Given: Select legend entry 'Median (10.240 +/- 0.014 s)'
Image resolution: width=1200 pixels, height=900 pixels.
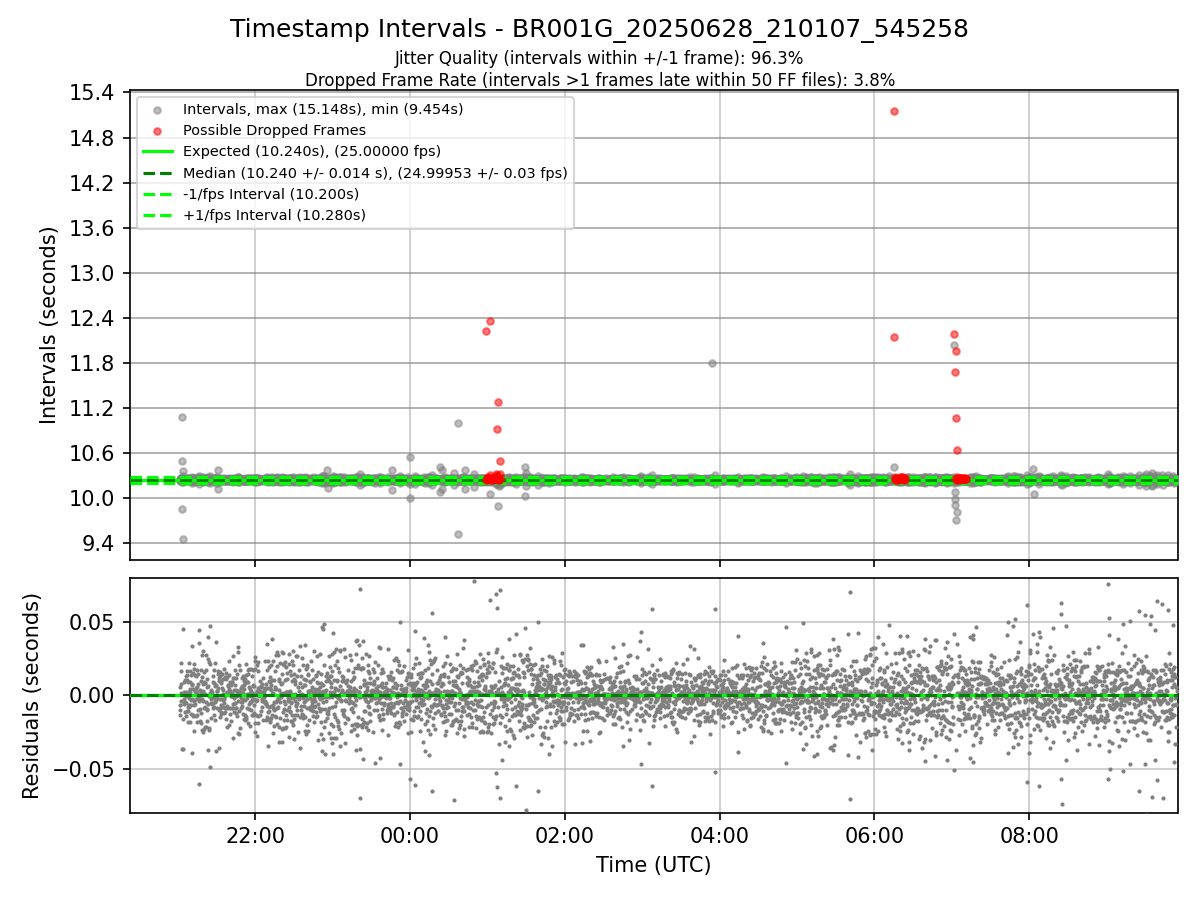Looking at the screenshot, I should [375, 173].
